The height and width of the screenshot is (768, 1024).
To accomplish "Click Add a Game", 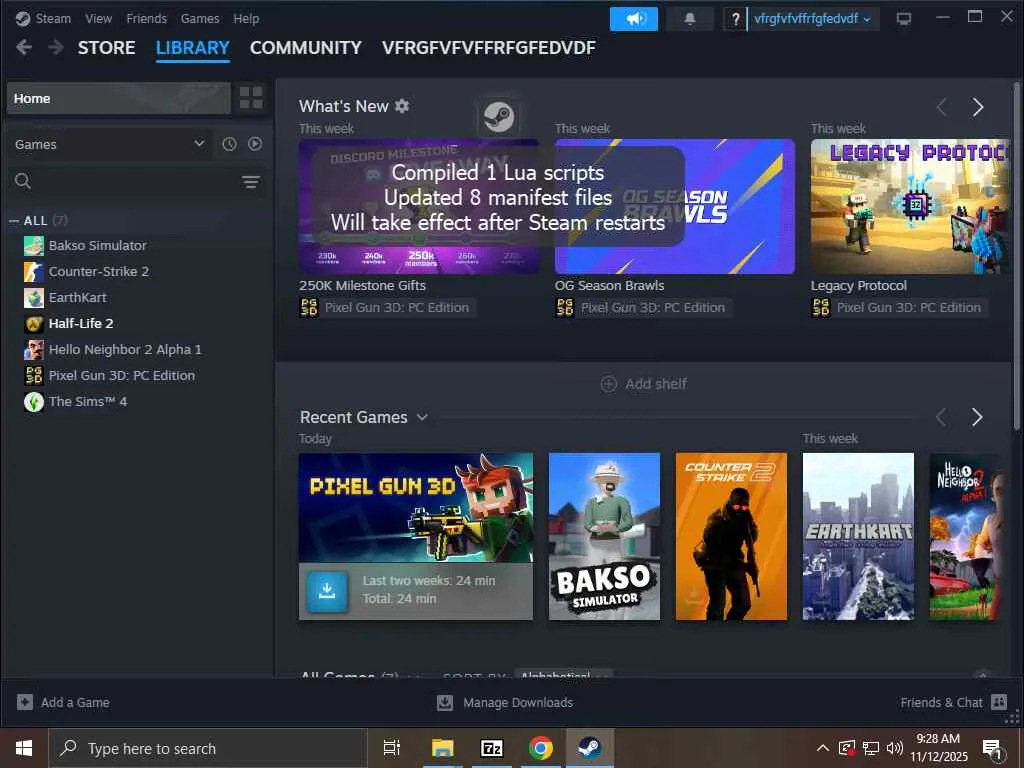I will (x=63, y=703).
